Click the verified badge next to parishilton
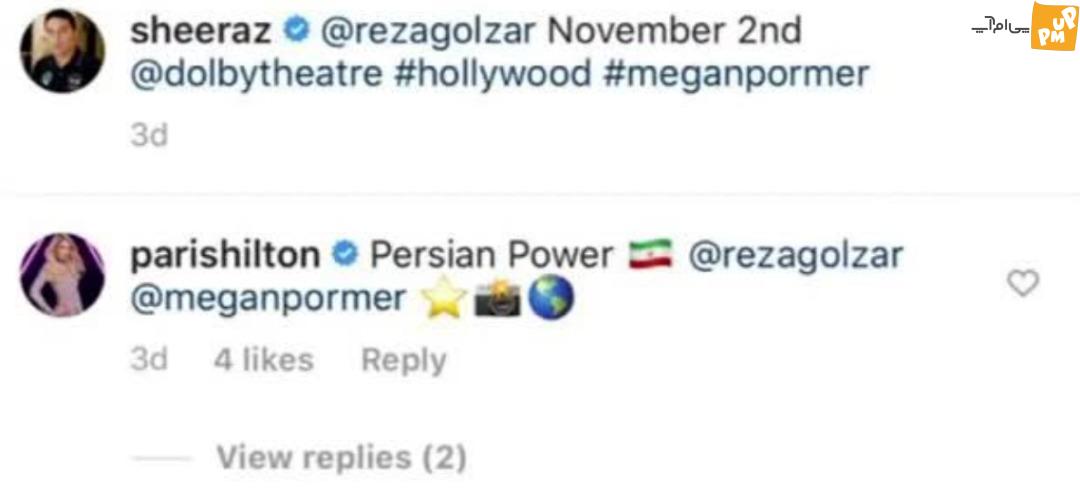 tap(345, 255)
